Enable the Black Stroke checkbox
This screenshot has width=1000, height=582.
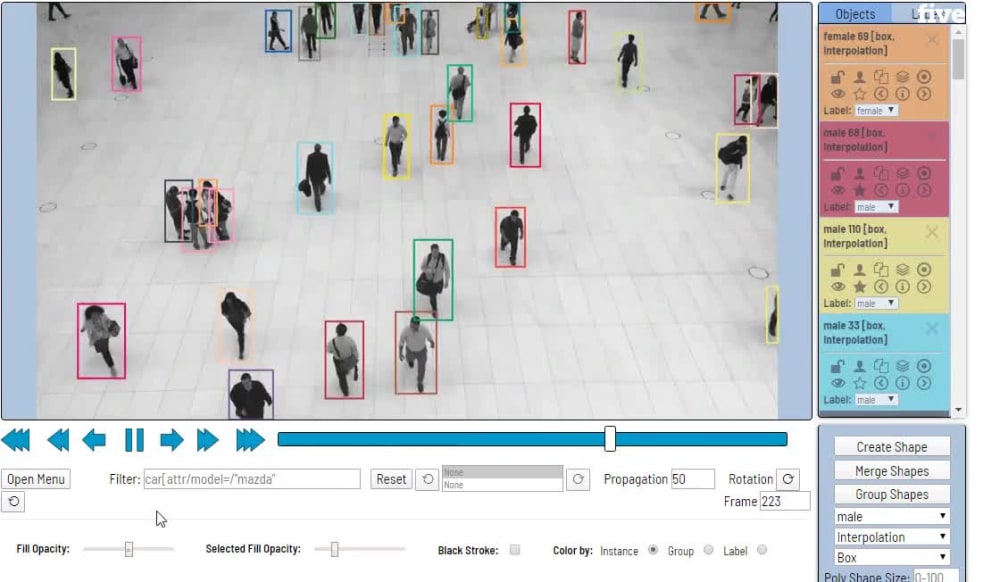click(x=514, y=550)
